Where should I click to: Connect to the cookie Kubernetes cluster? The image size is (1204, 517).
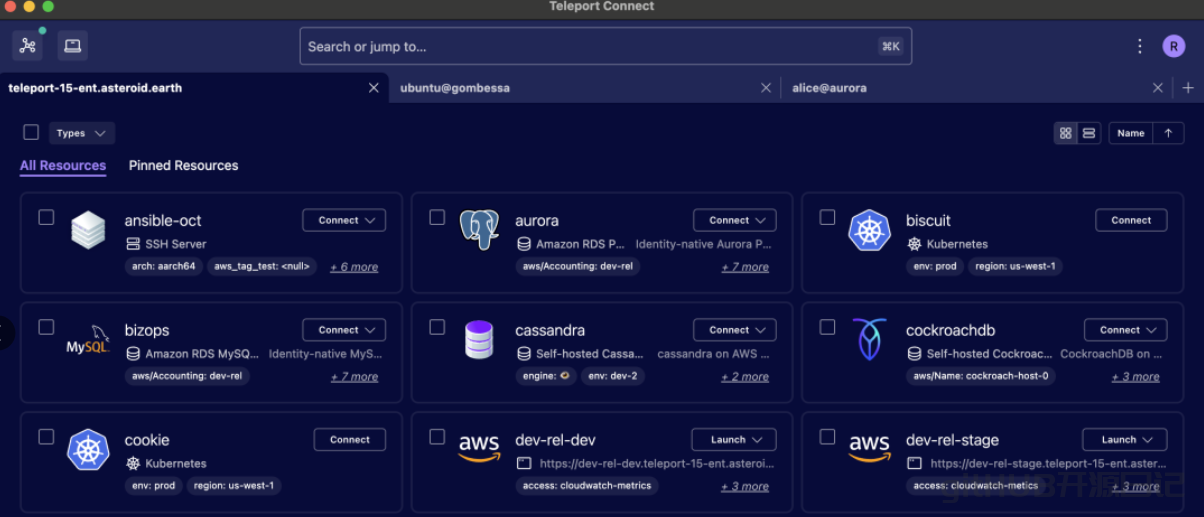(x=350, y=440)
